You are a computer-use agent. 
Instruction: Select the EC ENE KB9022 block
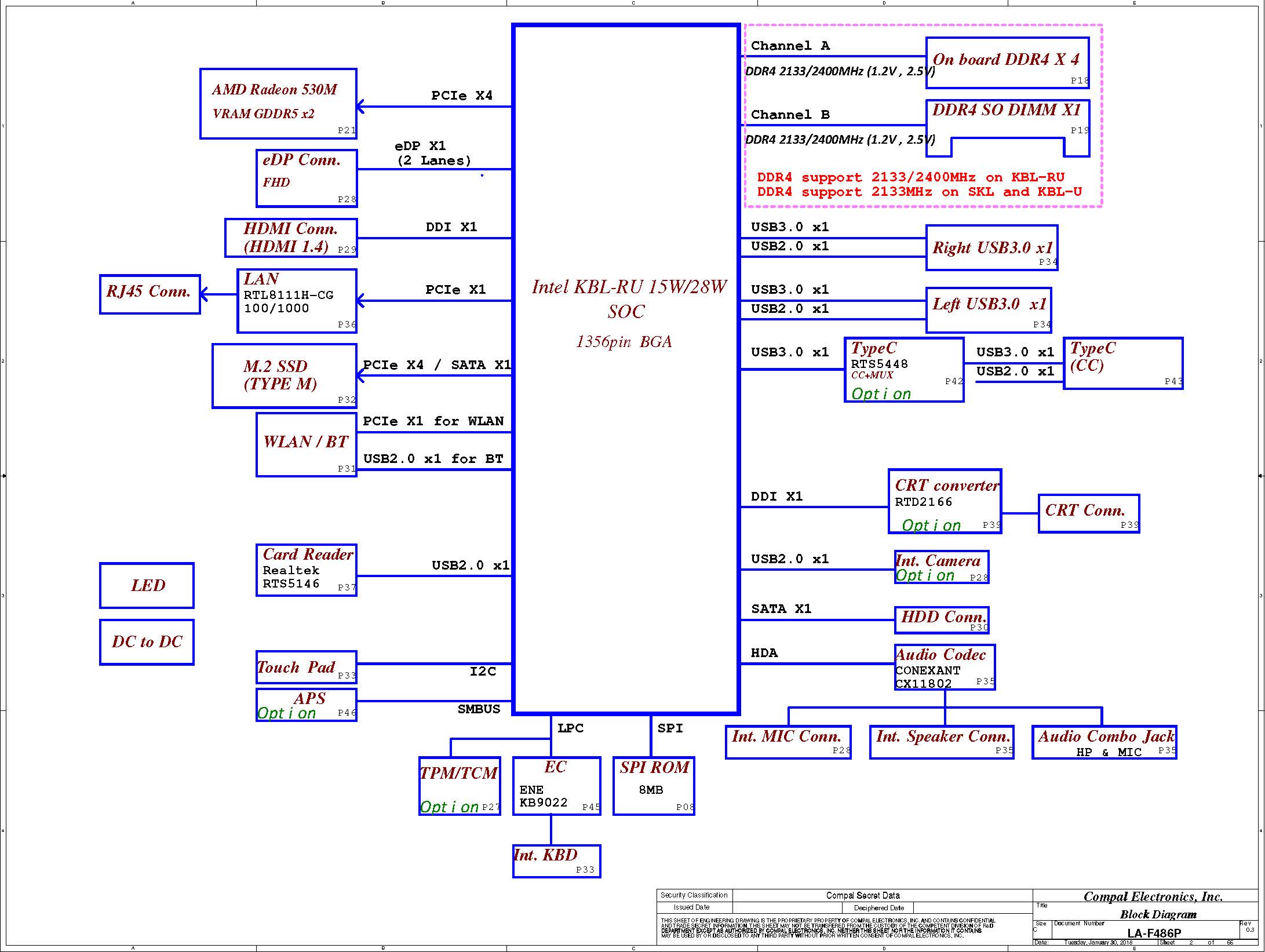[556, 786]
